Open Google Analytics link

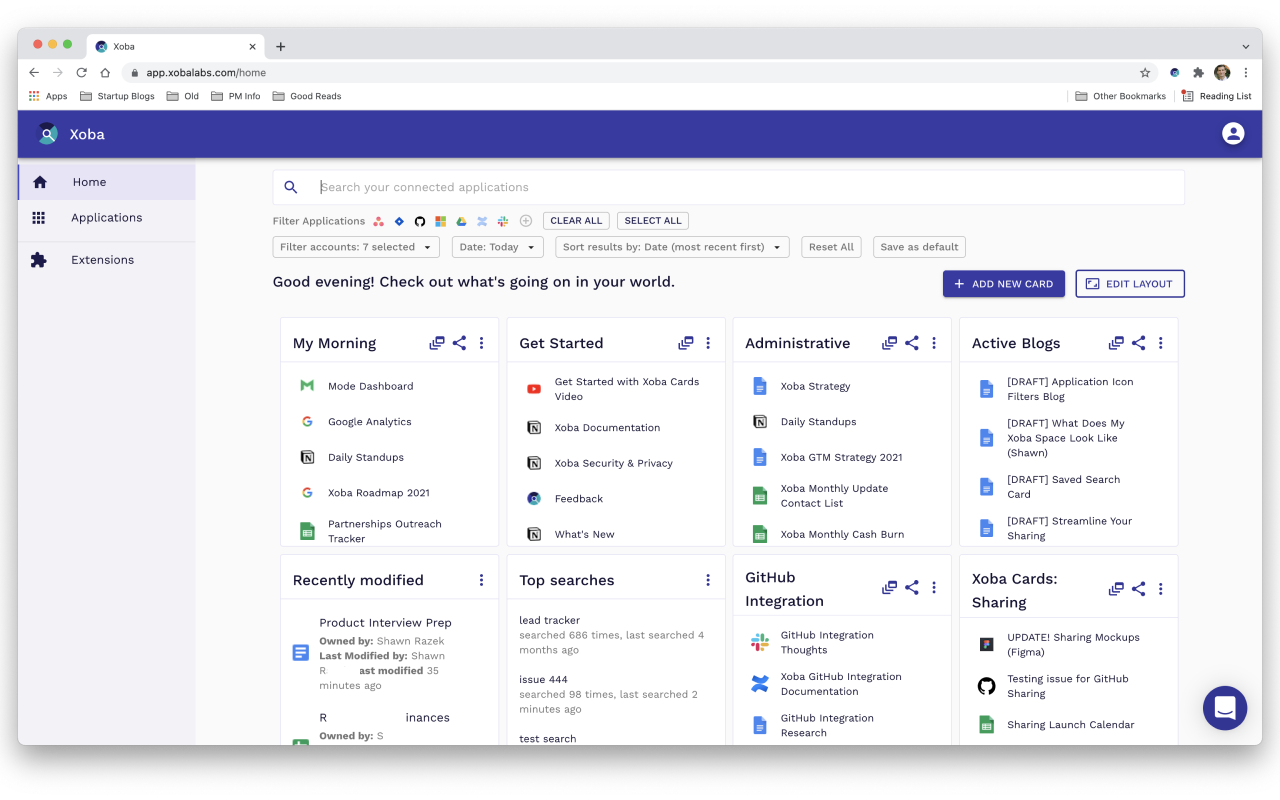(x=370, y=422)
